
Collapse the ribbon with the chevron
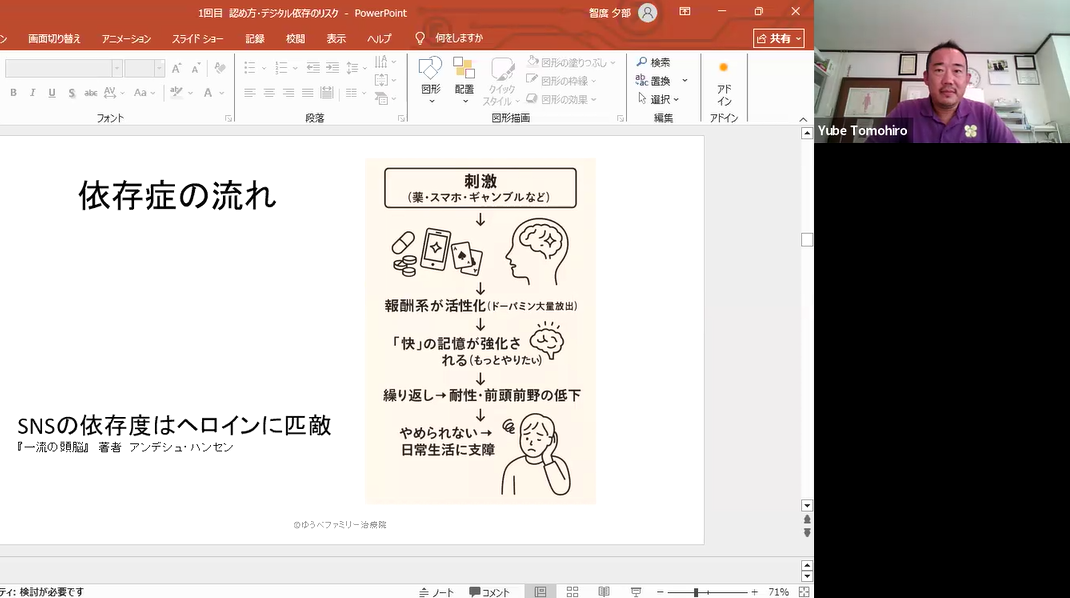click(x=804, y=119)
